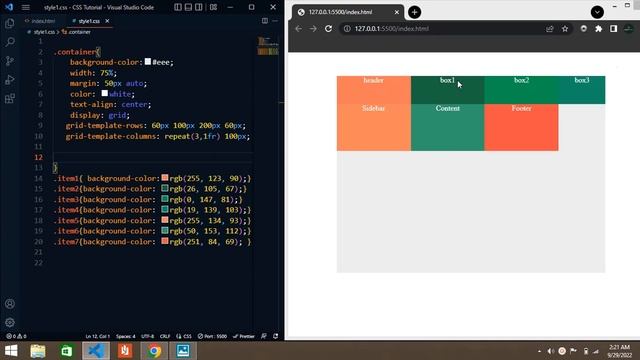Click style1.css in the breadcrumb
Screen dimensions: 640x360
(x=44, y=32)
